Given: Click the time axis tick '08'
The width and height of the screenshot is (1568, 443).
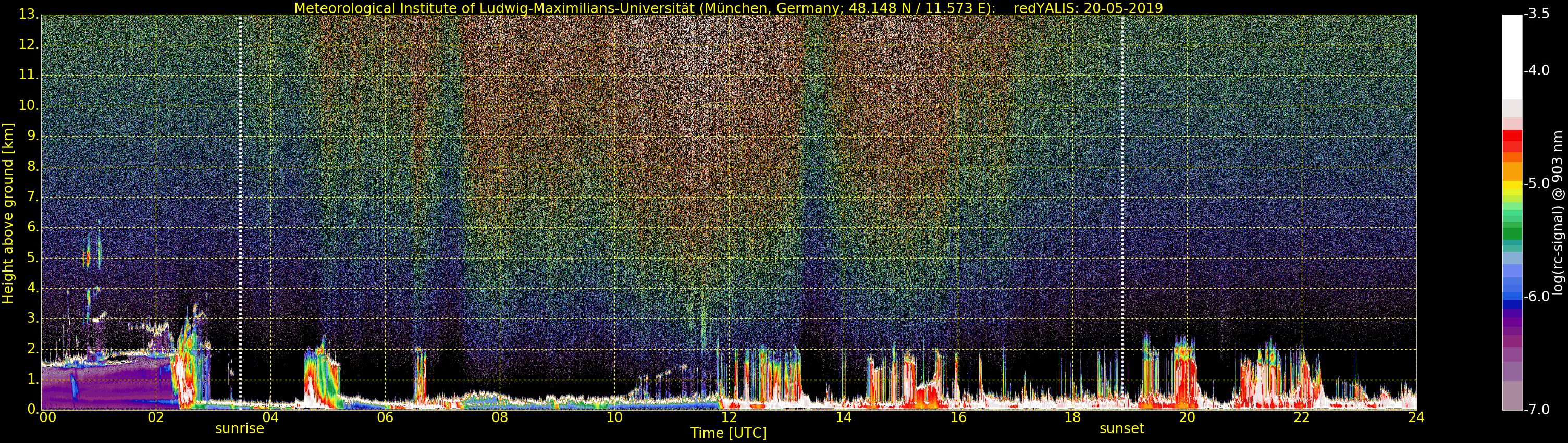Looking at the screenshot, I should click(500, 417).
